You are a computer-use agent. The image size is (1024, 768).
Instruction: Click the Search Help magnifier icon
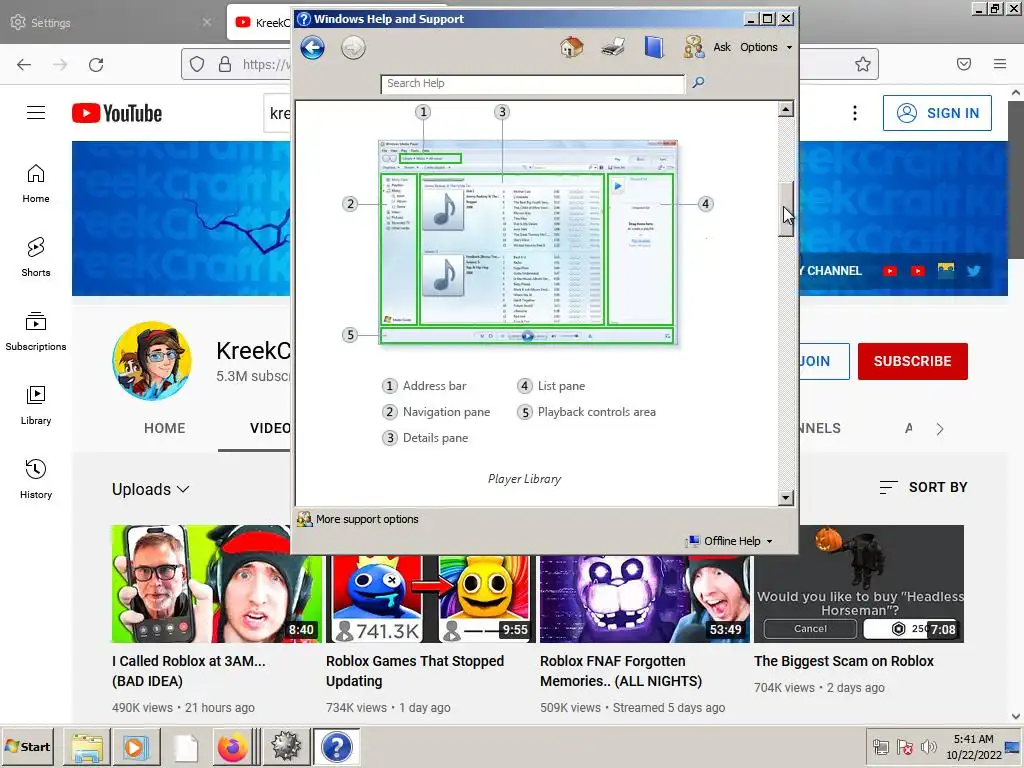(698, 82)
